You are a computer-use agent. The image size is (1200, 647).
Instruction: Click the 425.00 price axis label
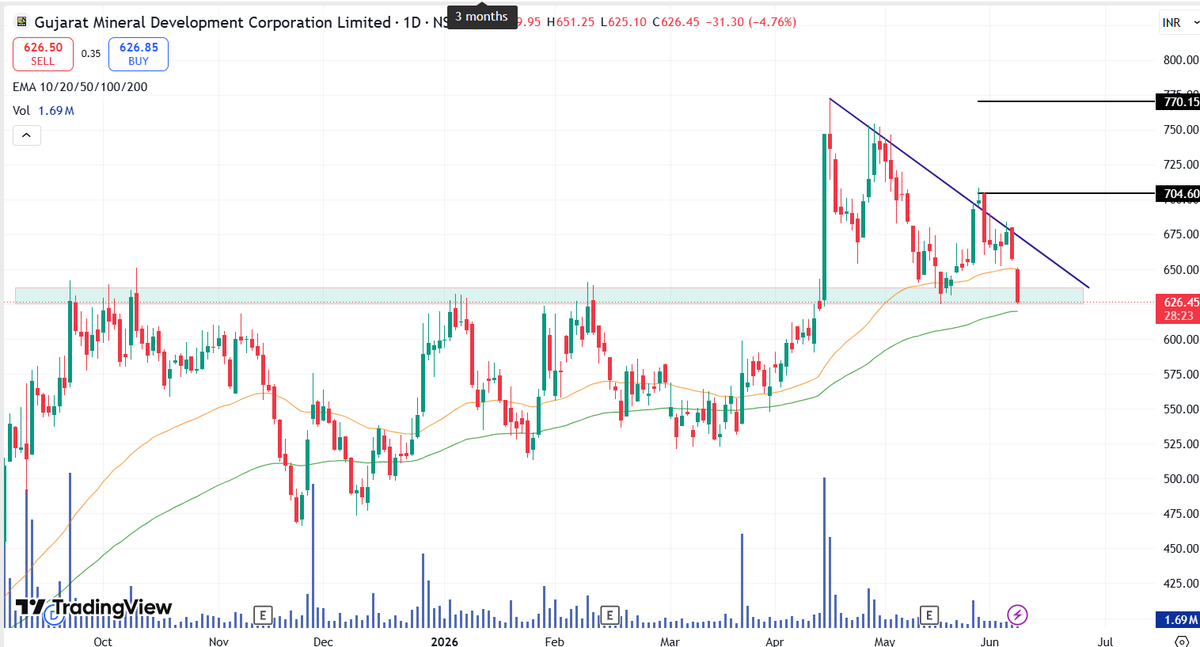pos(1180,584)
